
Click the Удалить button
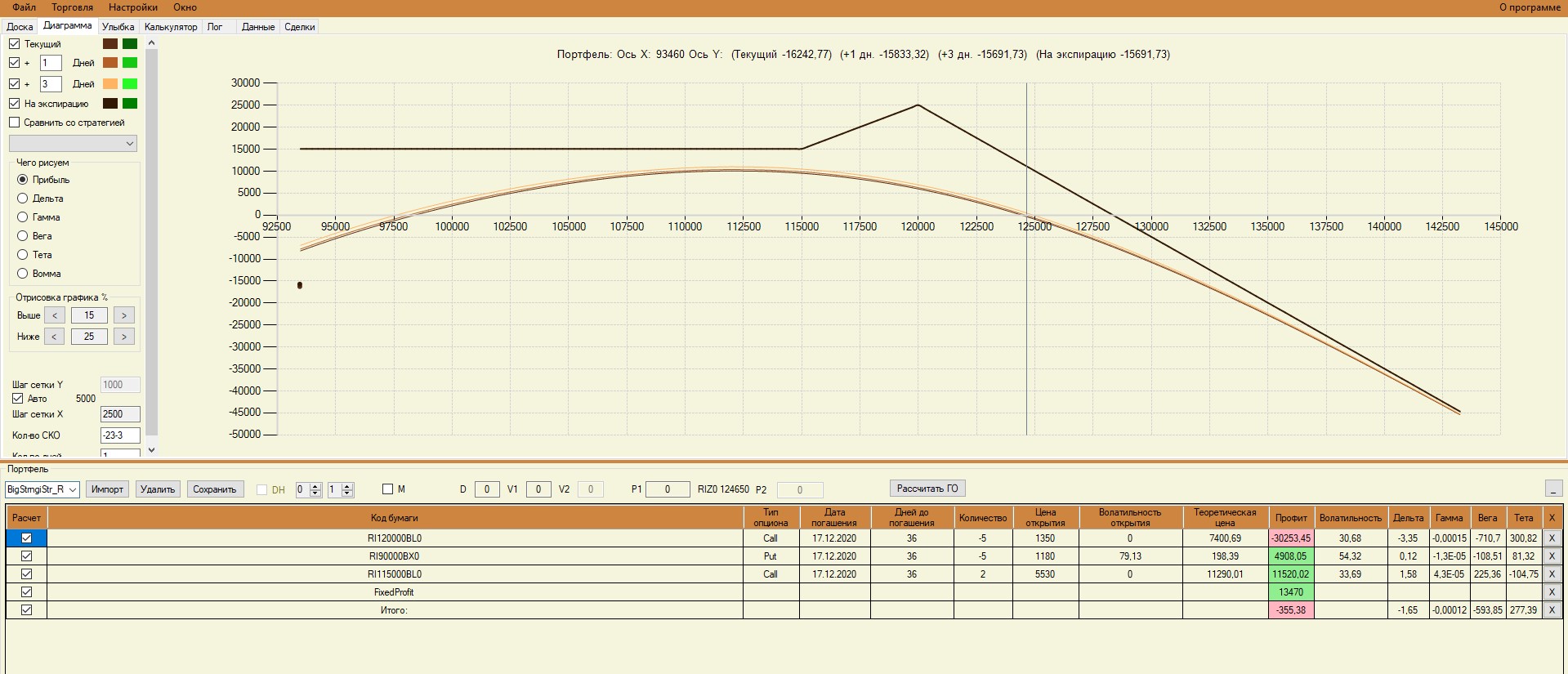(158, 489)
